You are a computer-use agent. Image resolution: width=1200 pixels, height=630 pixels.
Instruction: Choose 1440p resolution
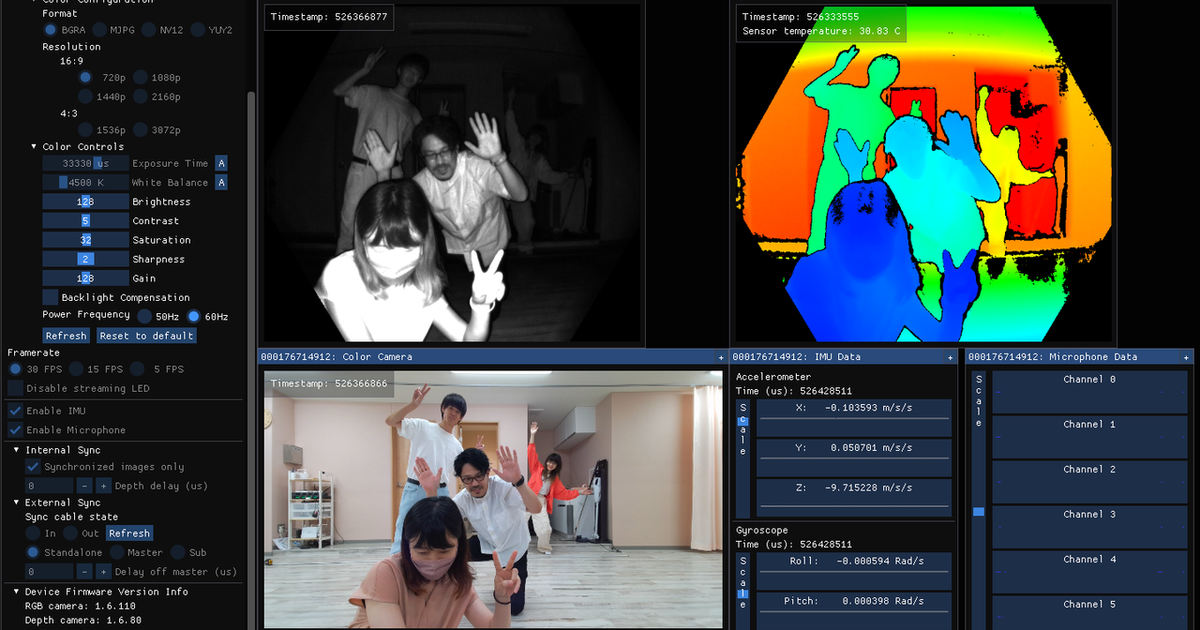tap(85, 97)
